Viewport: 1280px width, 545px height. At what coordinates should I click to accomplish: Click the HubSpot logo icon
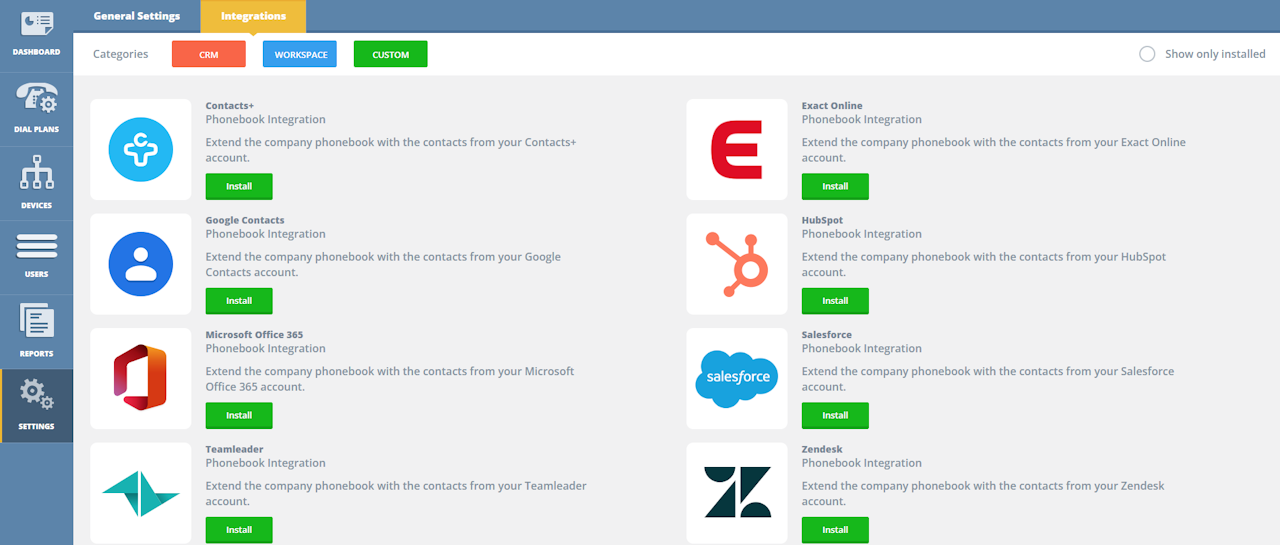[x=737, y=264]
